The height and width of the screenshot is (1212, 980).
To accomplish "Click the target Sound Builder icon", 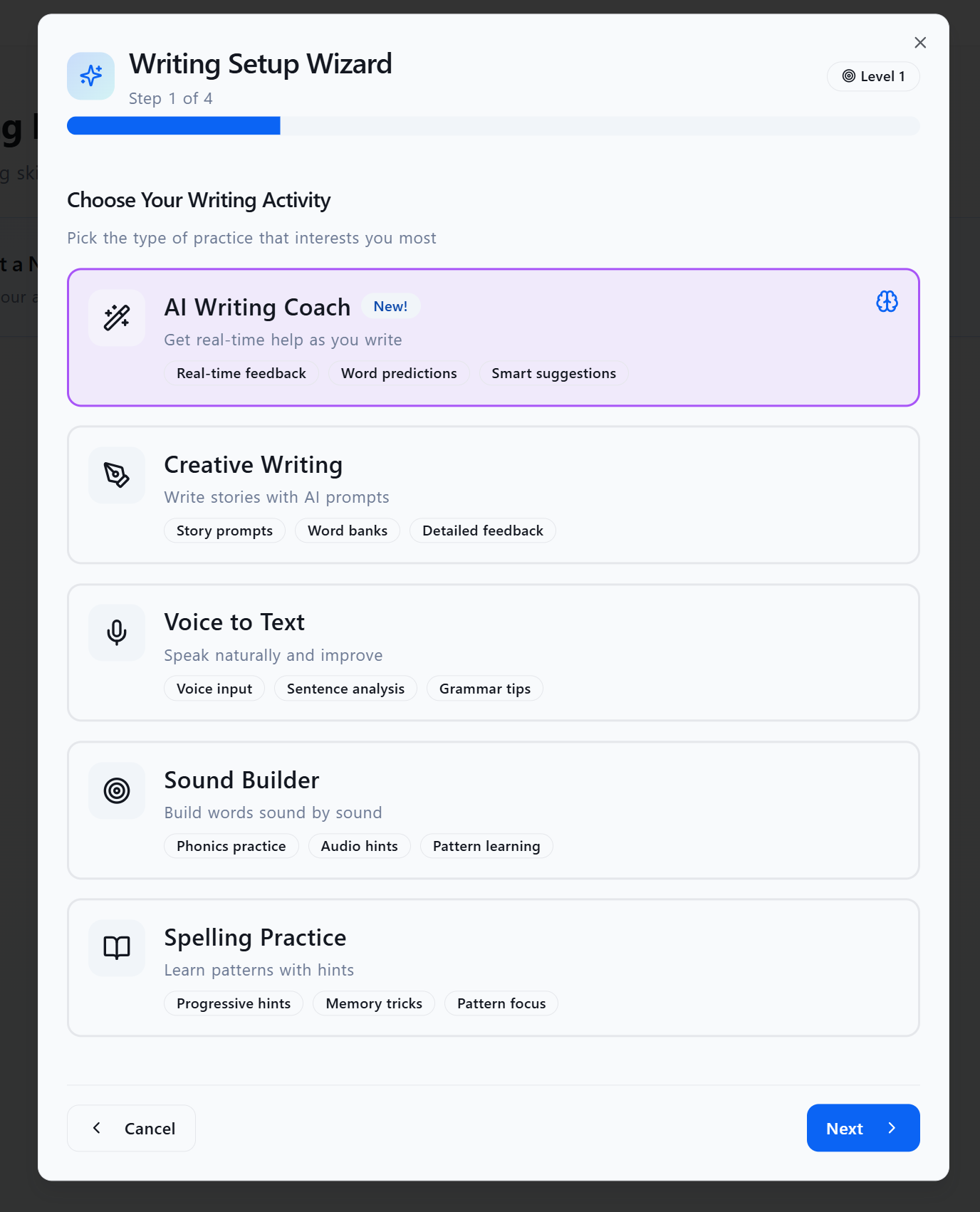I will (x=117, y=790).
